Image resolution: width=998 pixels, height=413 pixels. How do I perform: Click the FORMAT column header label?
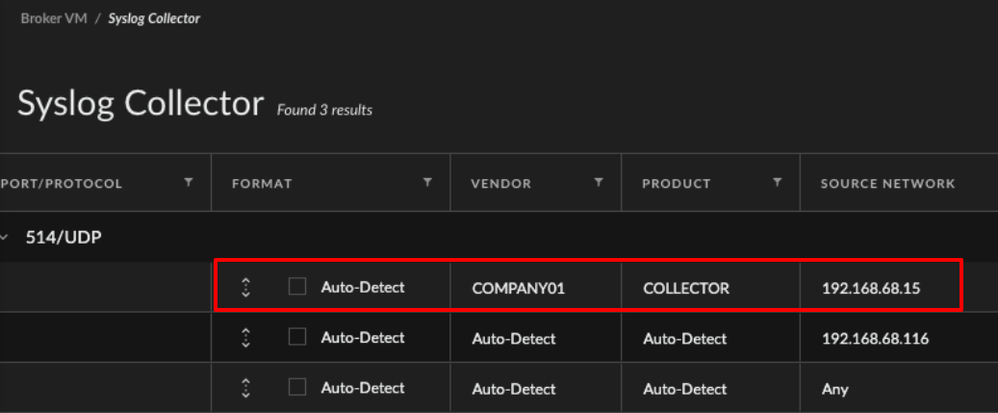pyautogui.click(x=262, y=184)
